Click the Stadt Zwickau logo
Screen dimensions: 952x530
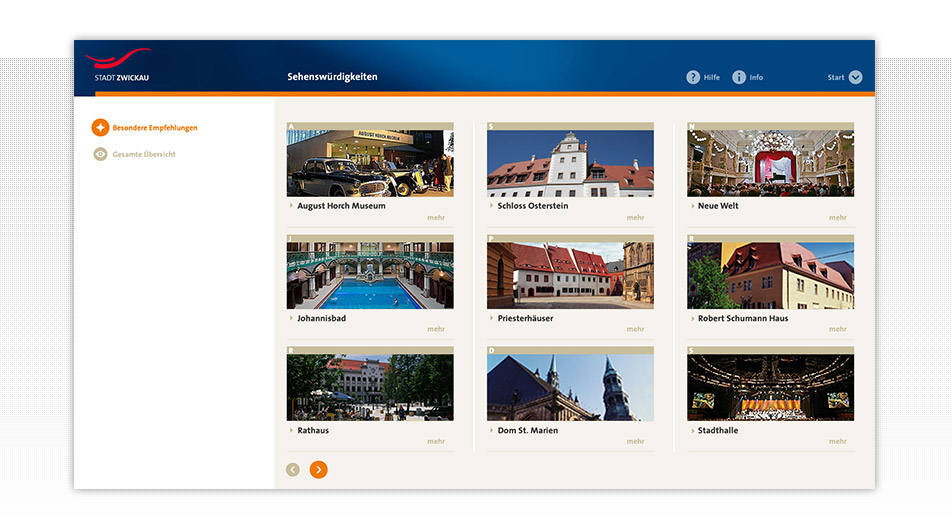117,65
